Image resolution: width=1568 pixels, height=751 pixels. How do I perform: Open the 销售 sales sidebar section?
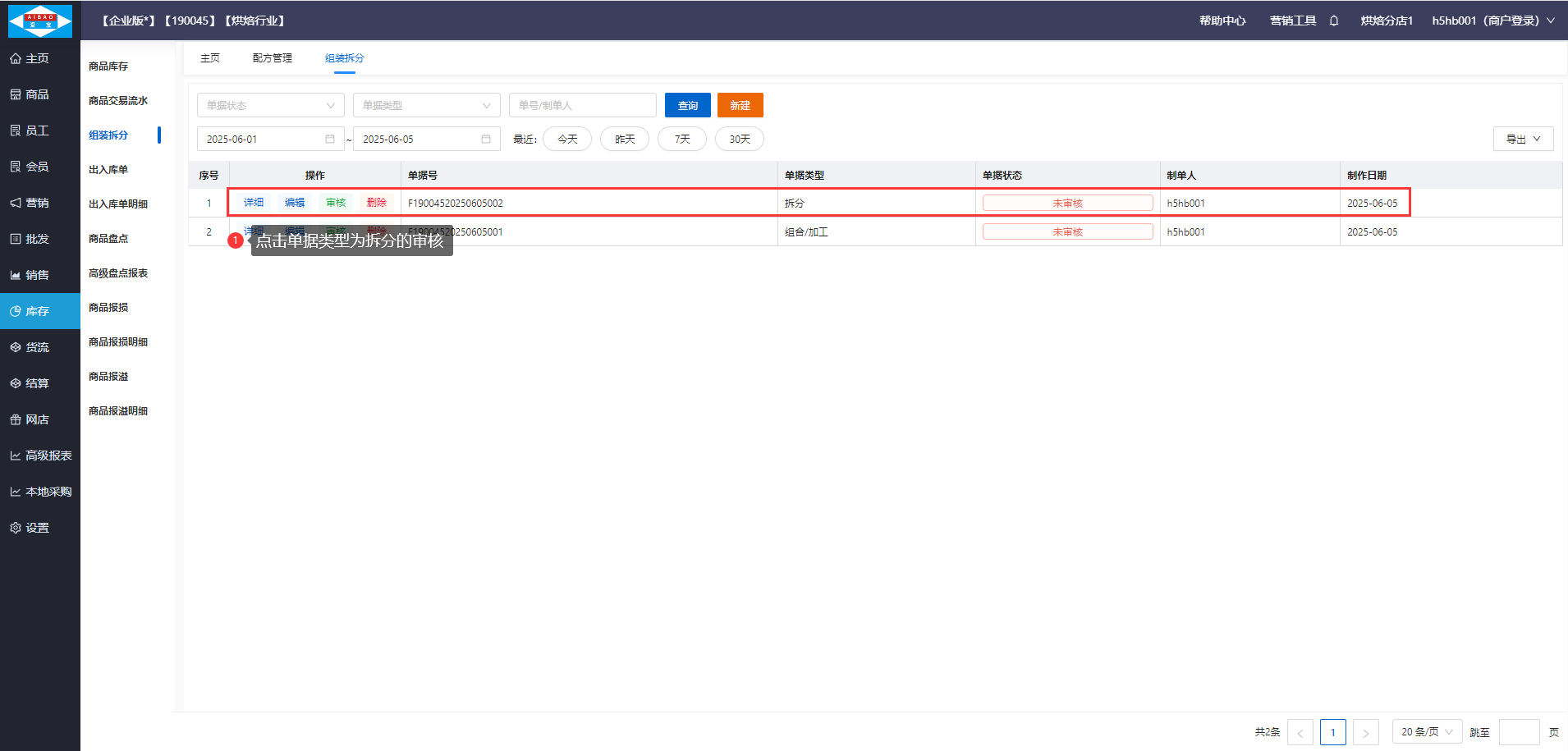(x=37, y=275)
